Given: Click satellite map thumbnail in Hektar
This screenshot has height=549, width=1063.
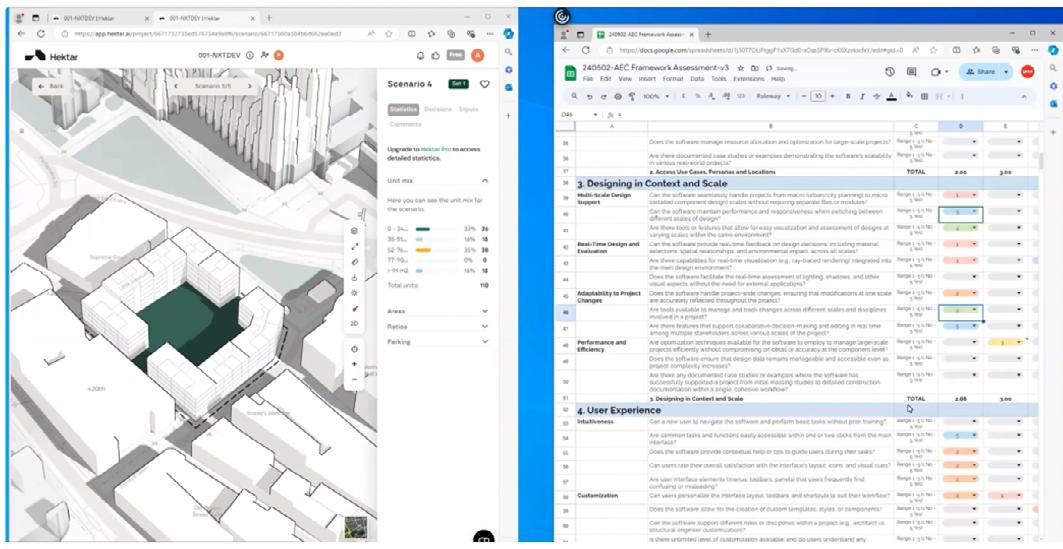Looking at the screenshot, I should coord(354,527).
